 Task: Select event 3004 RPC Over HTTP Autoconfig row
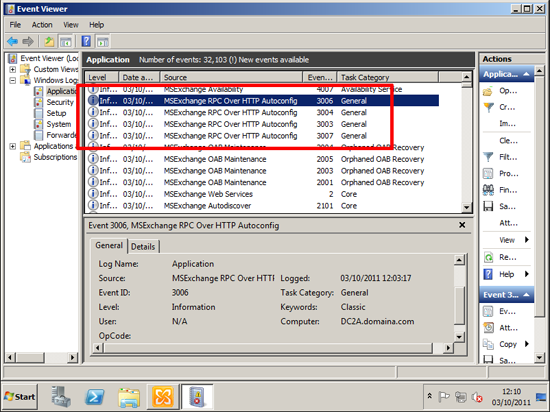click(262, 113)
